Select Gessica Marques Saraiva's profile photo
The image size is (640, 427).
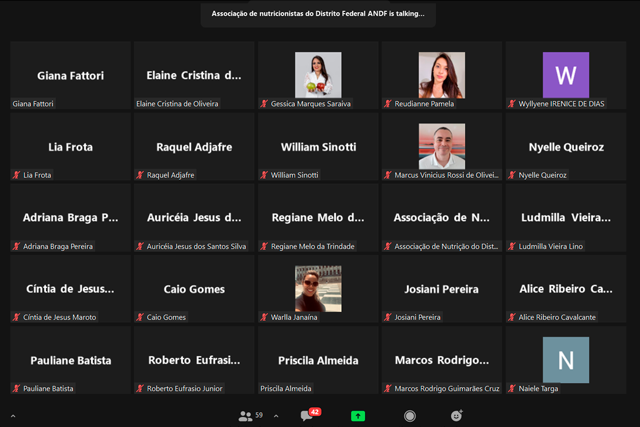(x=318, y=75)
